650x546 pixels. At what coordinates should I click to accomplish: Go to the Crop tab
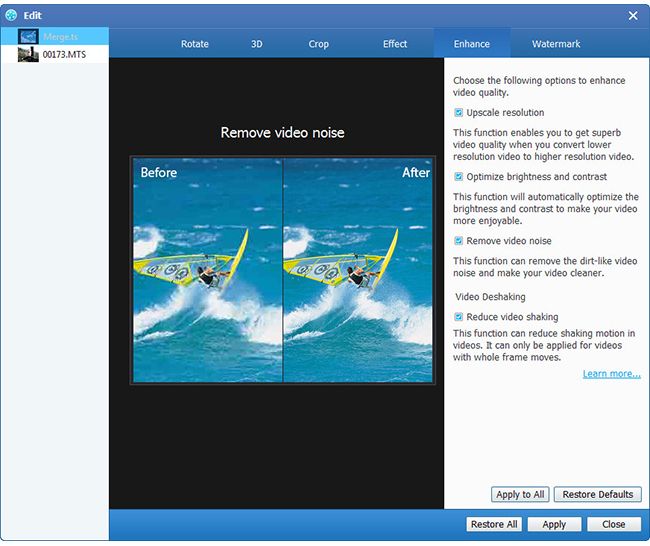pyautogui.click(x=318, y=44)
